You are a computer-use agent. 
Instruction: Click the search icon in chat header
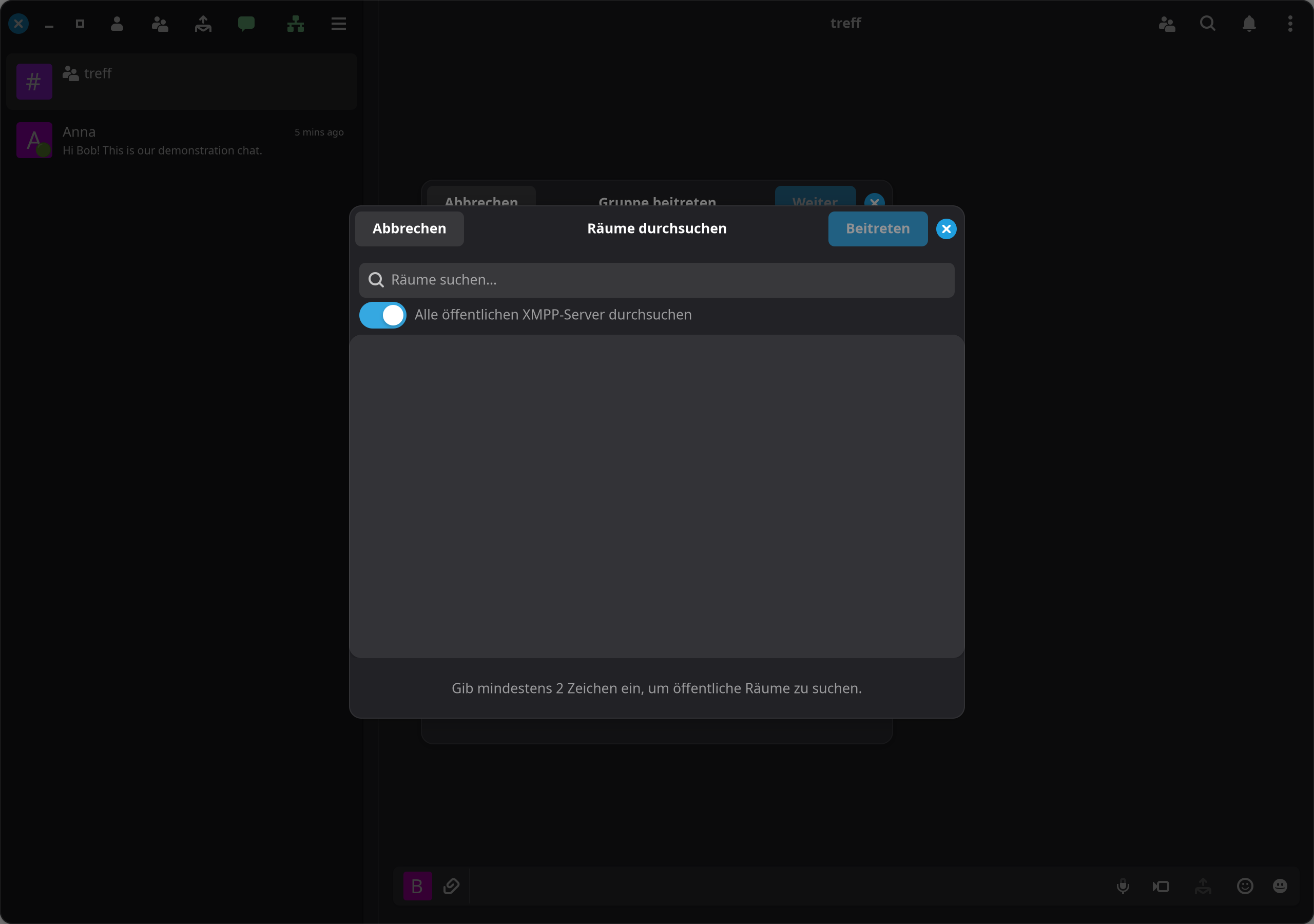[1208, 24]
